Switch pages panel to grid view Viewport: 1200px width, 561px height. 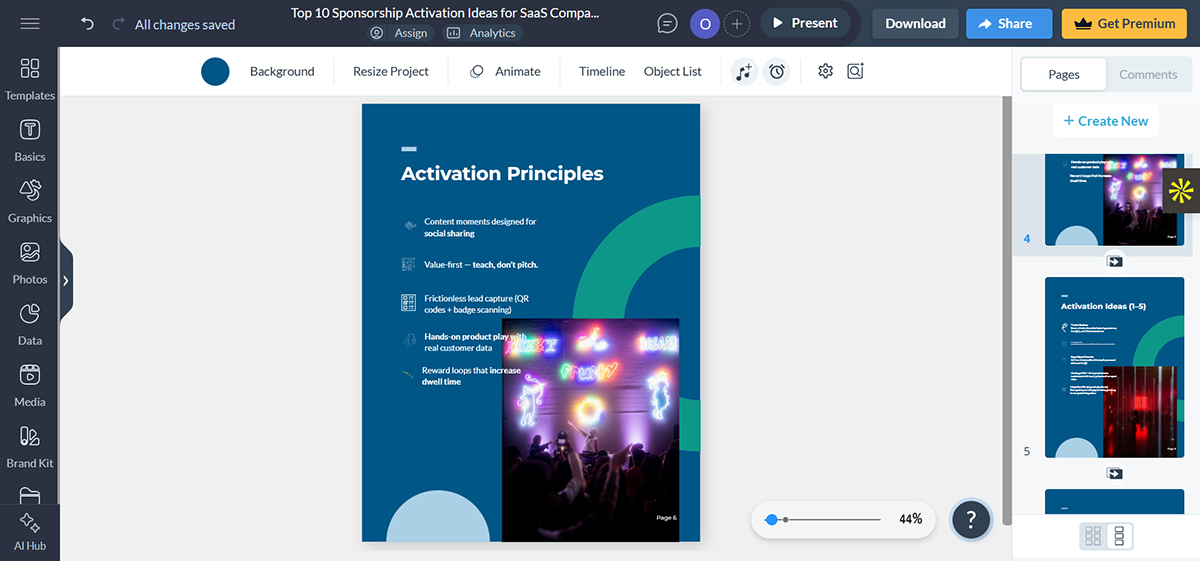pos(1093,536)
